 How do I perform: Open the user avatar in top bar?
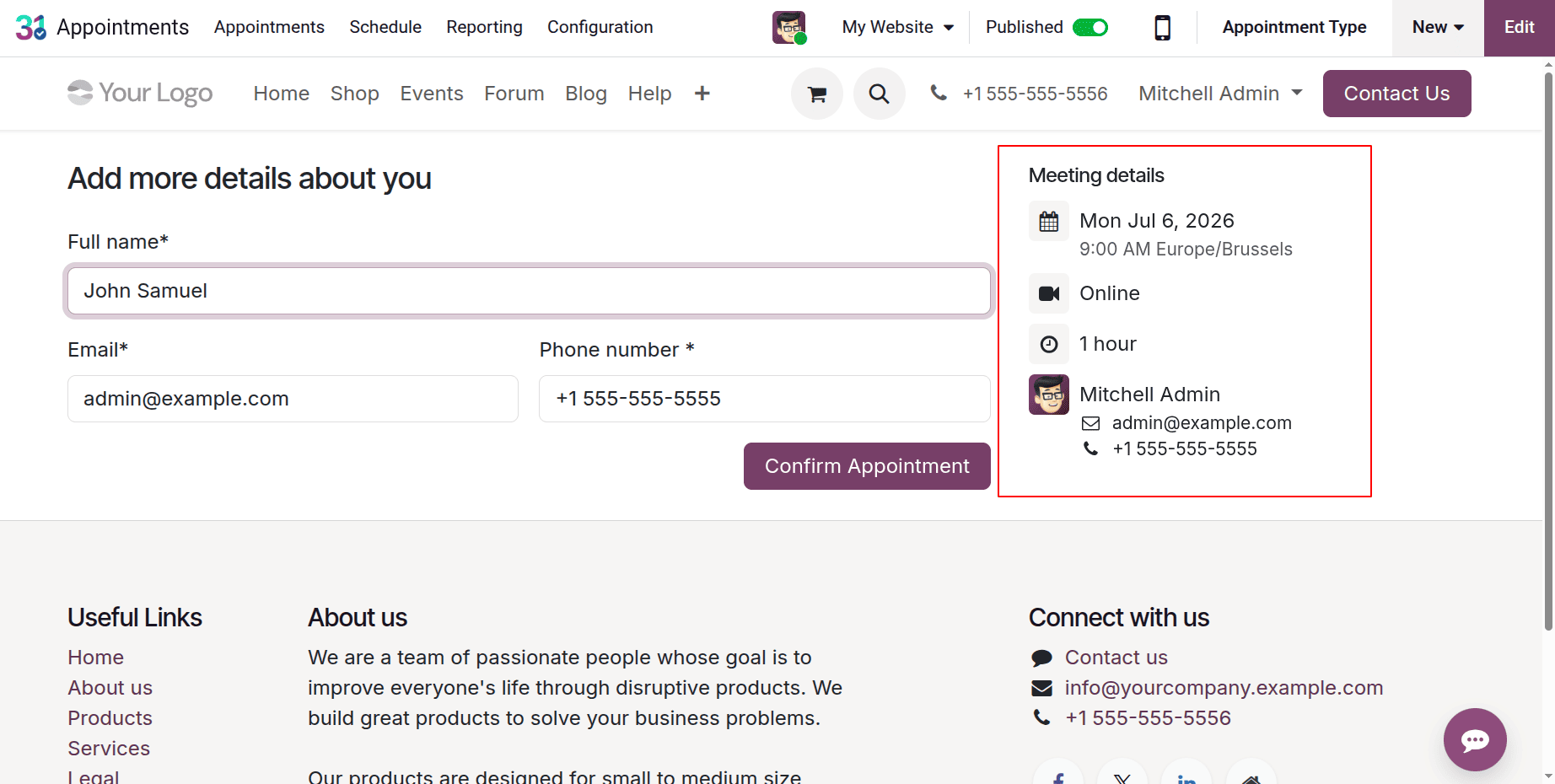789,27
